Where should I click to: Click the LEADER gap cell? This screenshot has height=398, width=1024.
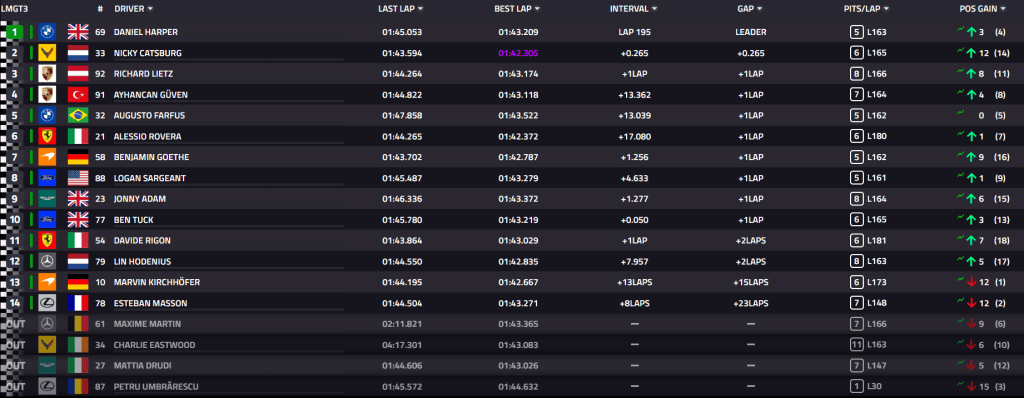click(751, 32)
